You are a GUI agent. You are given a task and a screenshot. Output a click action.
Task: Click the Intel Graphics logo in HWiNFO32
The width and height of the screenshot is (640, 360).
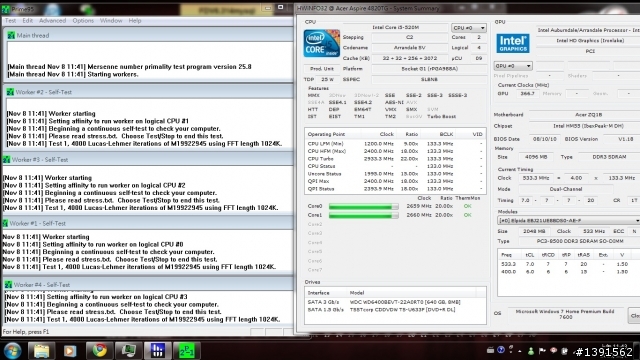(x=513, y=43)
